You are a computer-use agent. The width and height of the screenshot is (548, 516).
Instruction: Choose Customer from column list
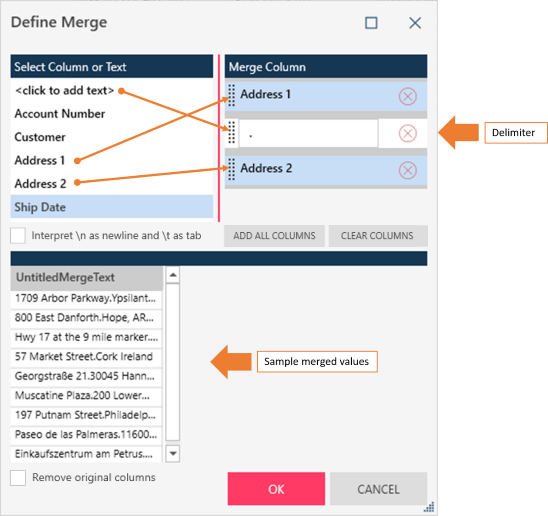coord(40,137)
